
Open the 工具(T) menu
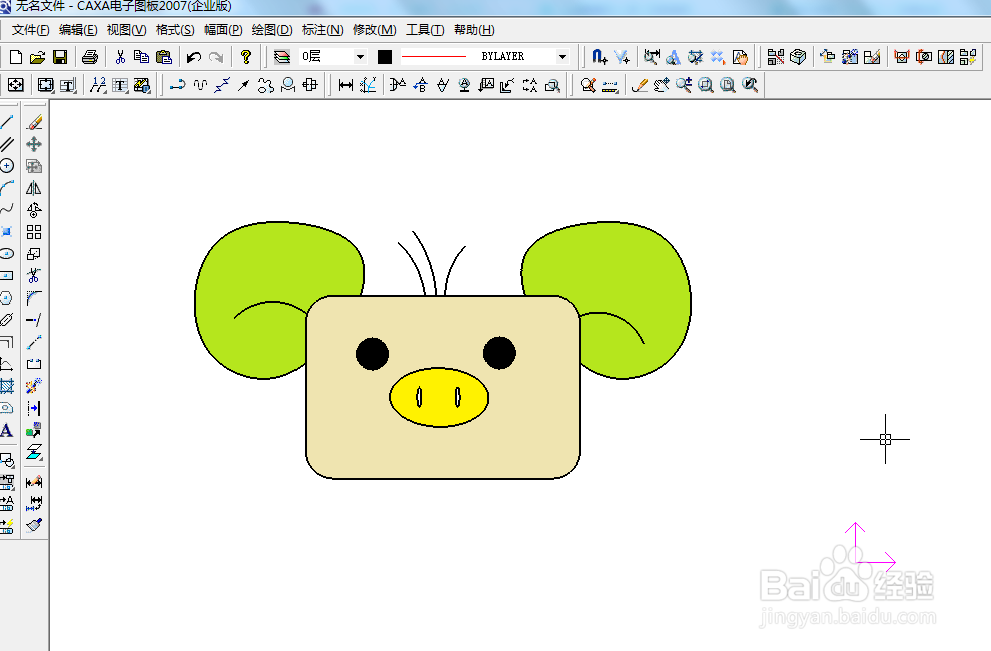(425, 30)
